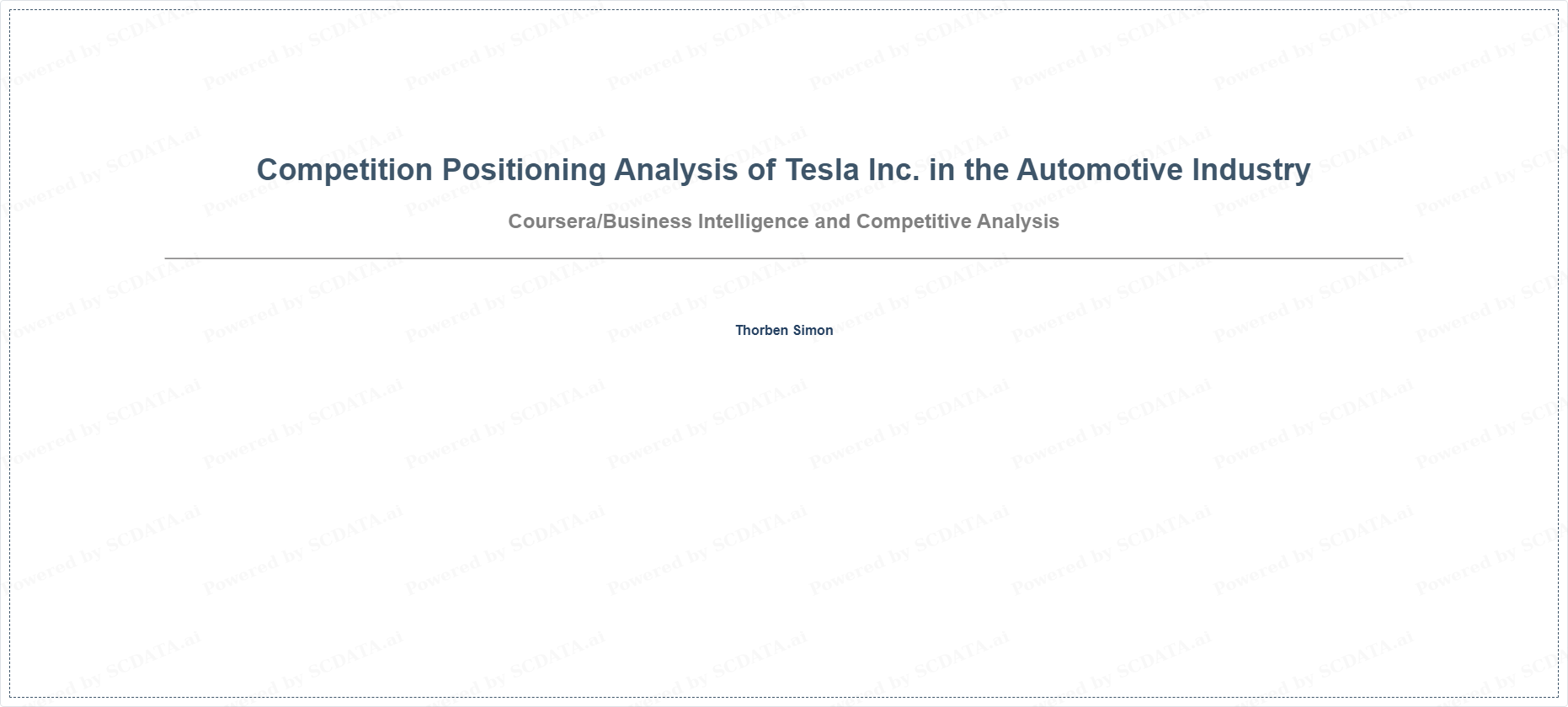
Task: Select the word "Business" in the subtitle
Action: [x=648, y=221]
